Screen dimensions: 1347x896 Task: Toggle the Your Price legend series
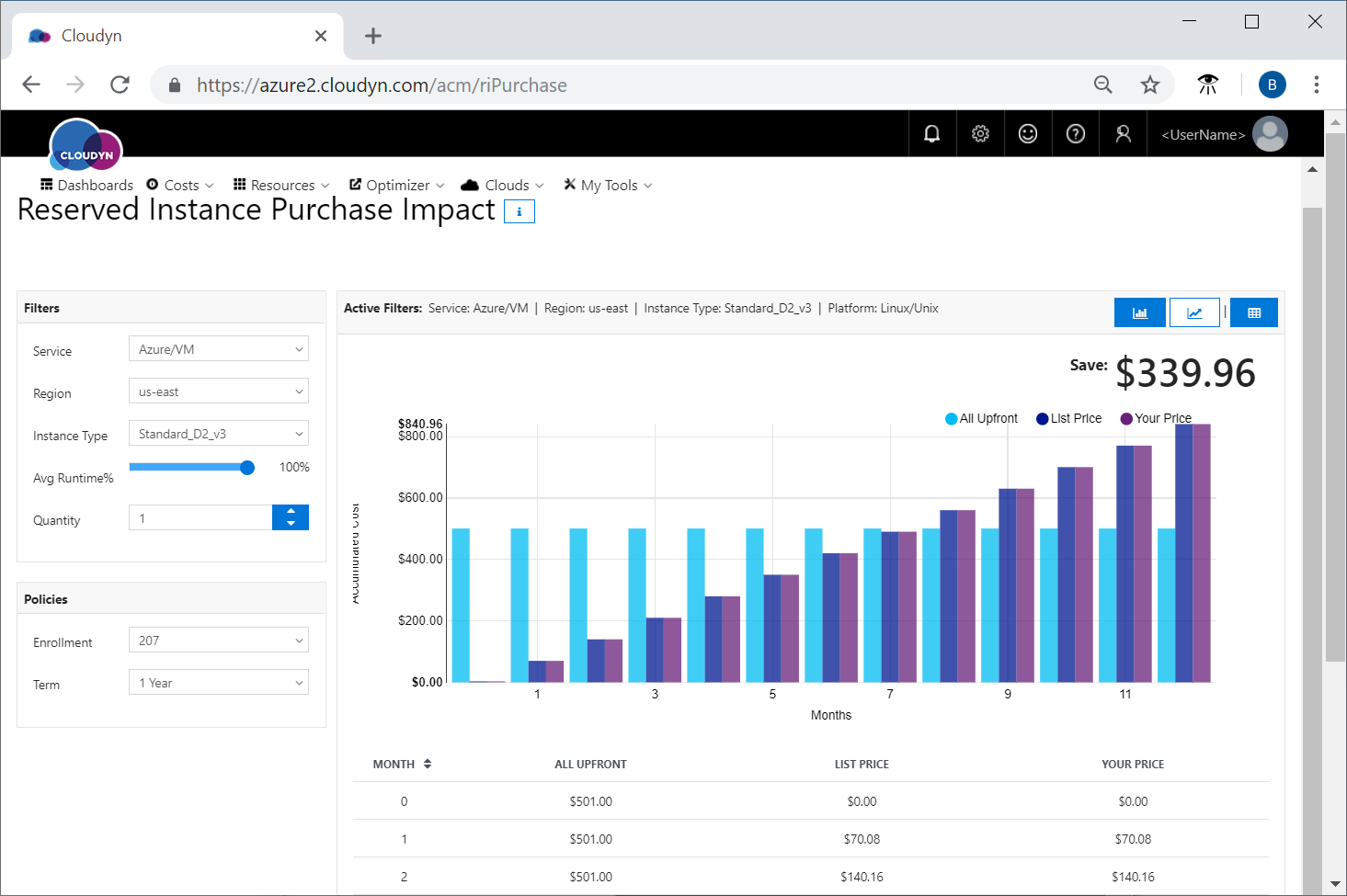1156,418
